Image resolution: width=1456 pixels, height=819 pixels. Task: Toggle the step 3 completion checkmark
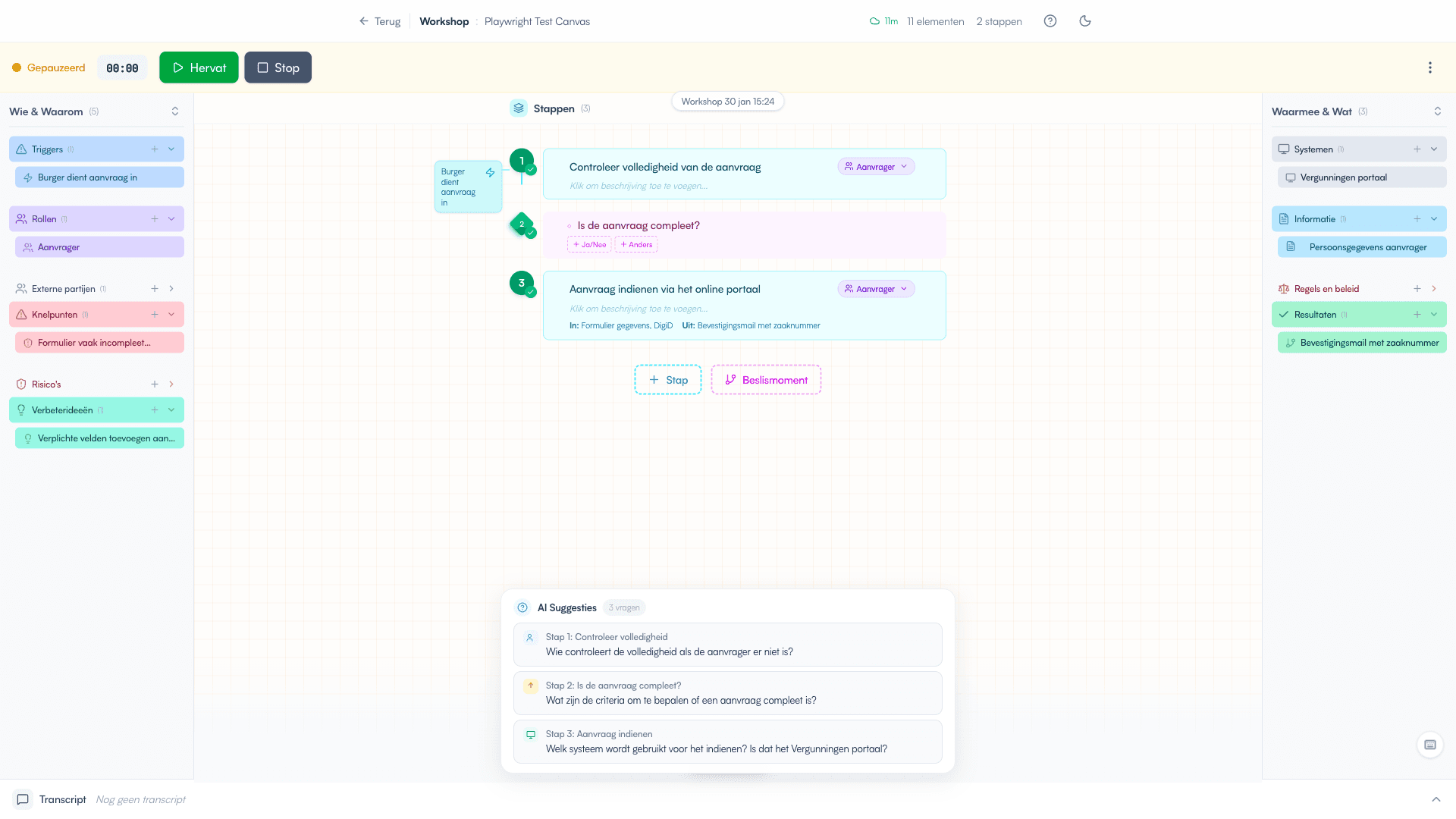531,292
